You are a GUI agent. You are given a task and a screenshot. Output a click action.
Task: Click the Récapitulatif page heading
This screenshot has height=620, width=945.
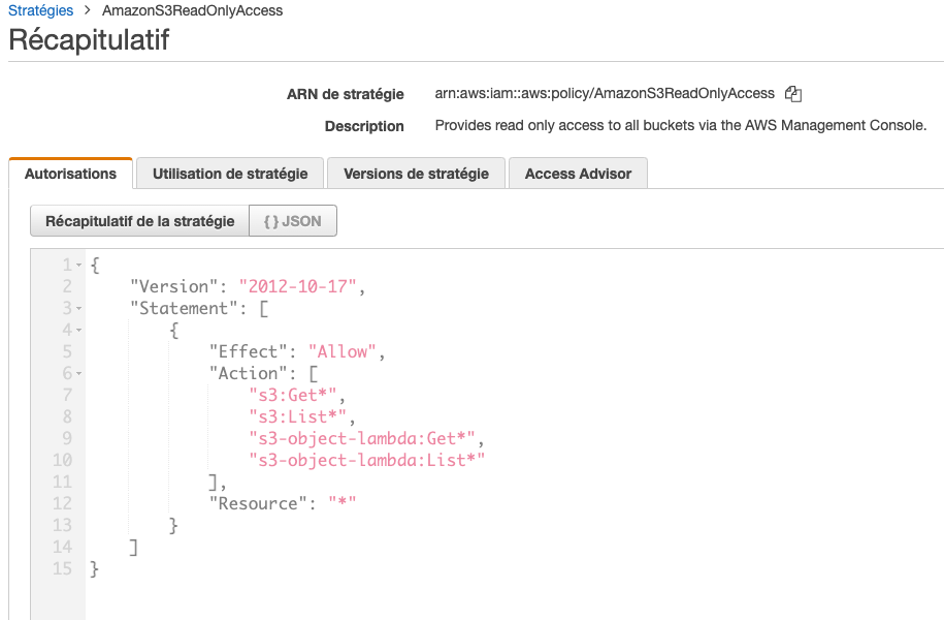(89, 40)
